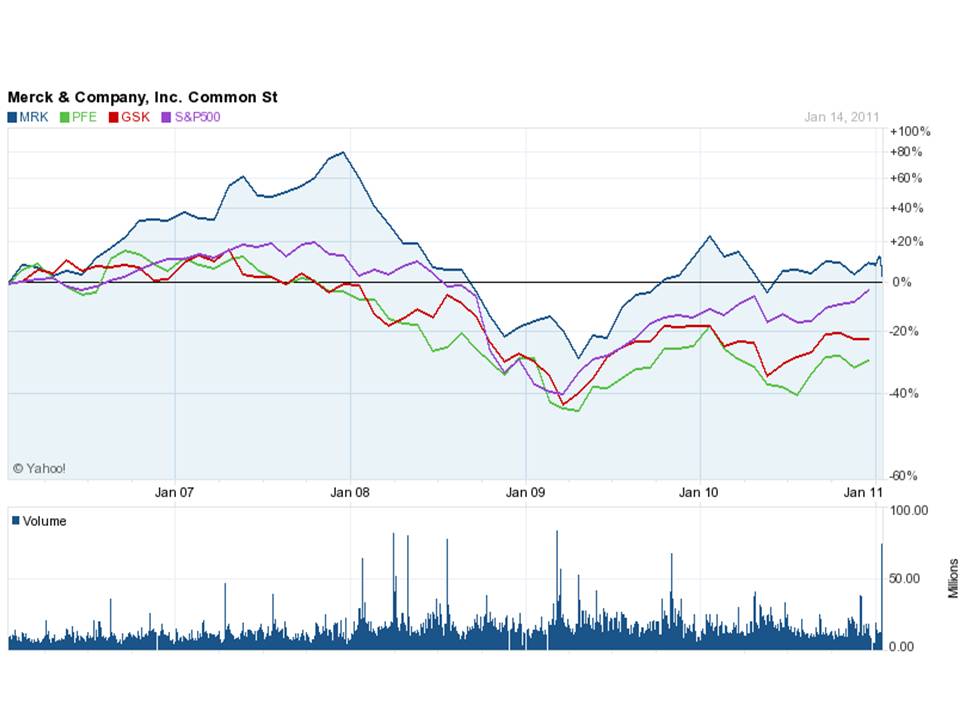
Task: Select the PFE ticker label
Action: pyautogui.click(x=85, y=117)
